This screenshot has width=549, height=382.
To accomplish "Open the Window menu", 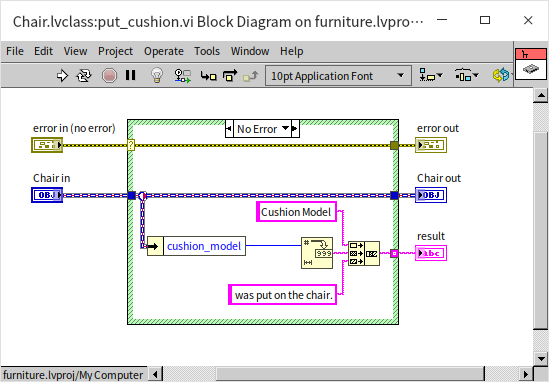I will point(250,51).
